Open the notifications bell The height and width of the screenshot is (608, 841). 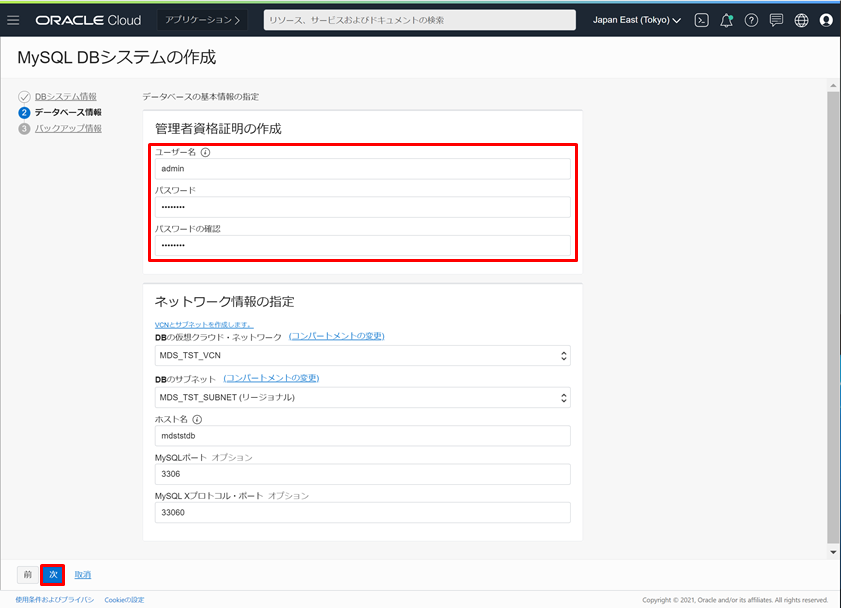(727, 20)
